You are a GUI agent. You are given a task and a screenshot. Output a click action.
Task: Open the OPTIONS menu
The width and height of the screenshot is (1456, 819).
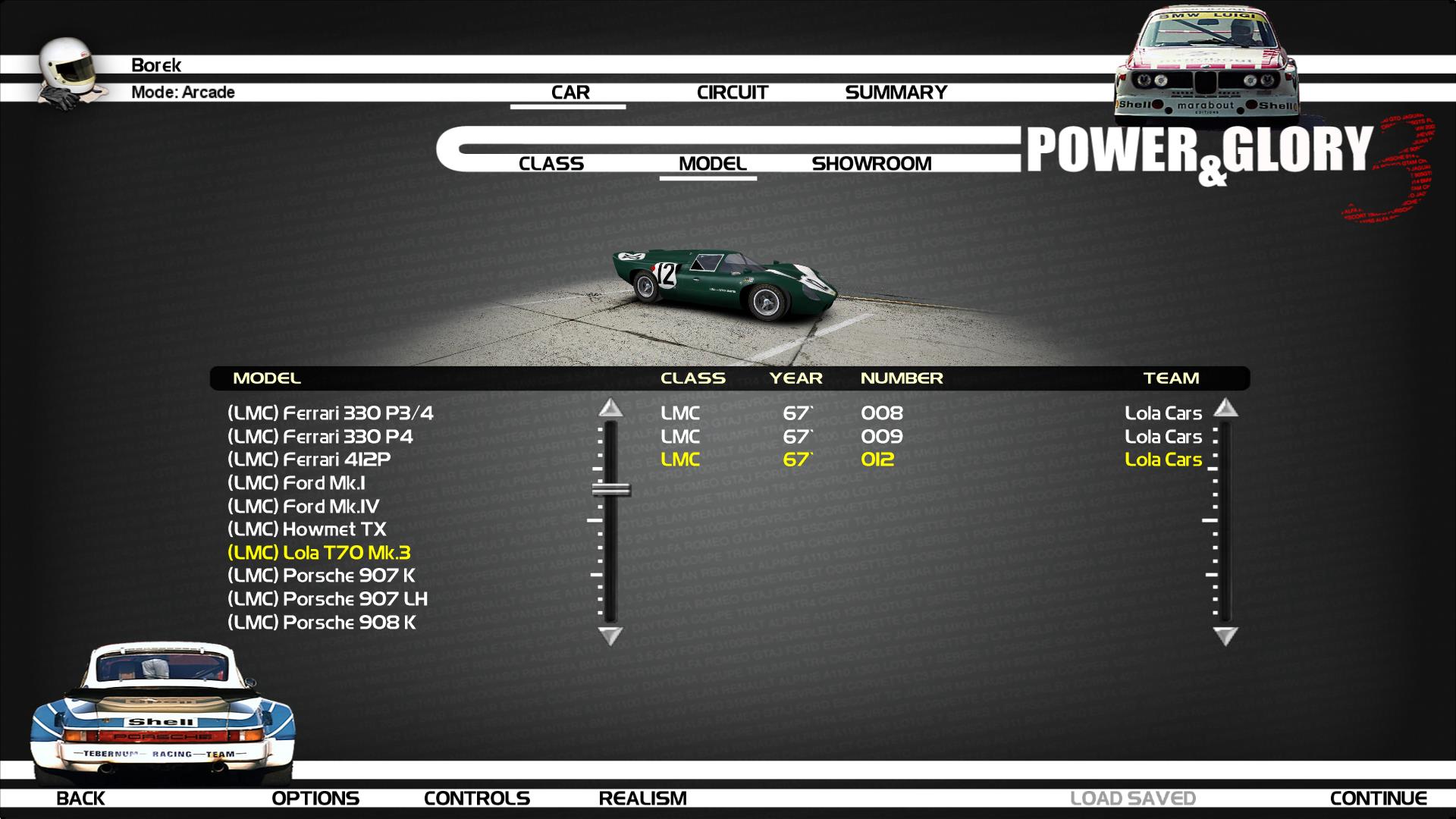[x=315, y=799]
